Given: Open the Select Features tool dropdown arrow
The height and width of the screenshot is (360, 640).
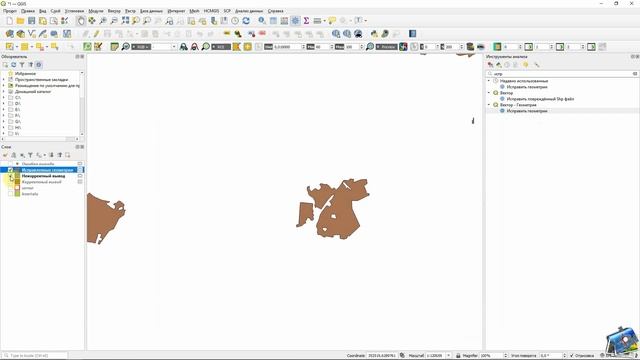Looking at the screenshot, I should (16, 47).
